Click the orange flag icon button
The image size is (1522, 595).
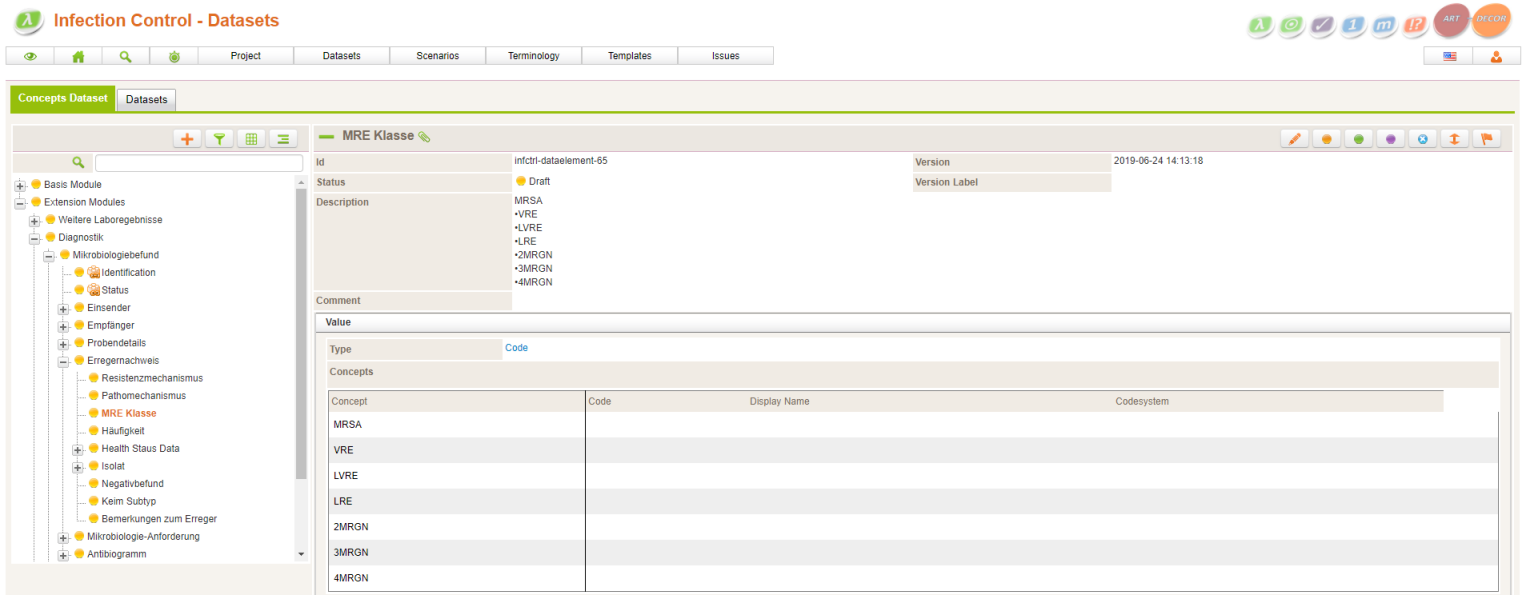point(1485,139)
